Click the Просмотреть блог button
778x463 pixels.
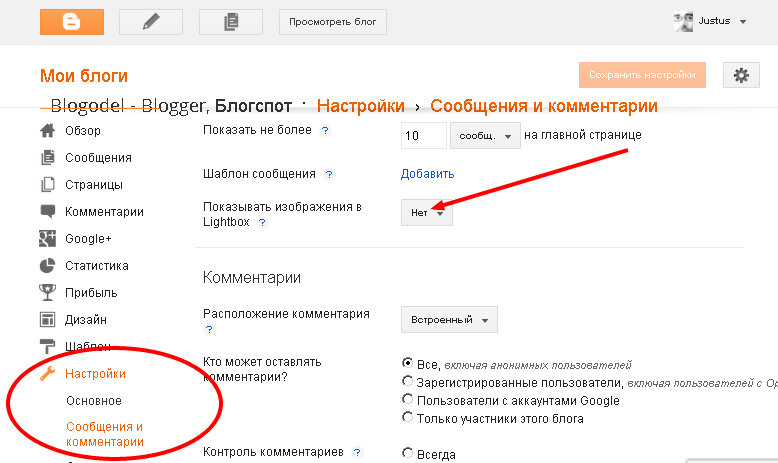[332, 22]
